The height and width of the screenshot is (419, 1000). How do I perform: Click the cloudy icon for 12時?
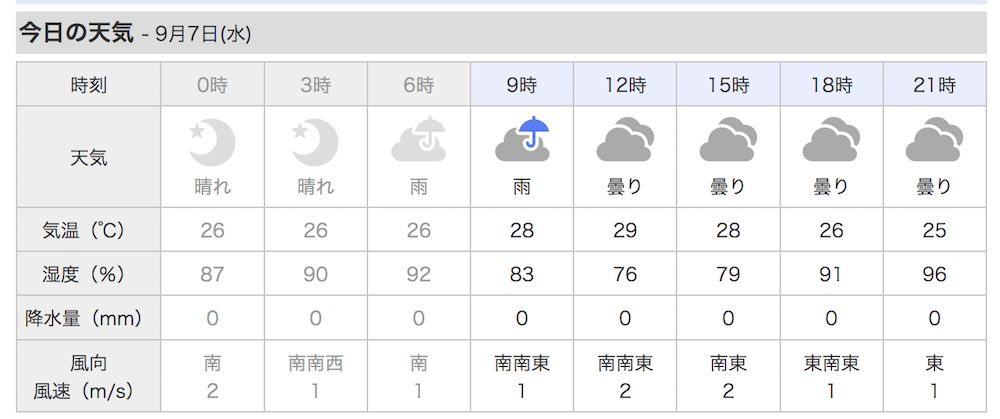tap(625, 139)
